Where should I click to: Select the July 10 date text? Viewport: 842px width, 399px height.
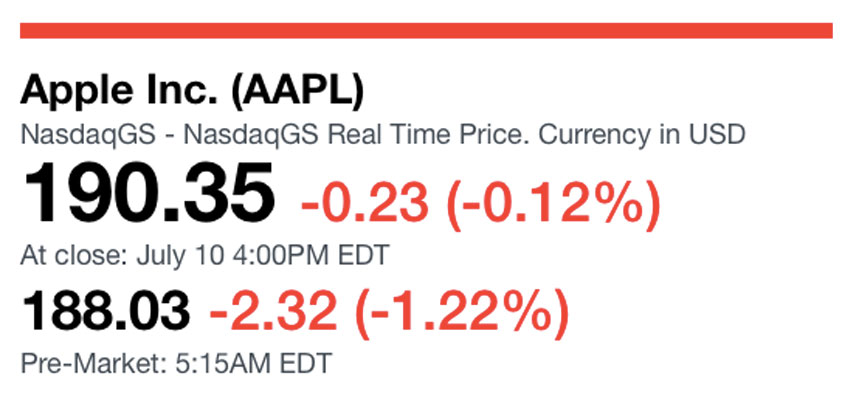179,256
